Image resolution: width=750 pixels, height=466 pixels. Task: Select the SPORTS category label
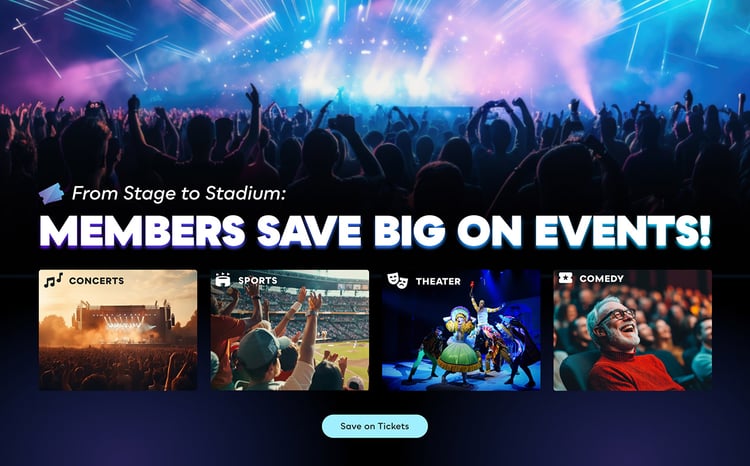click(257, 280)
